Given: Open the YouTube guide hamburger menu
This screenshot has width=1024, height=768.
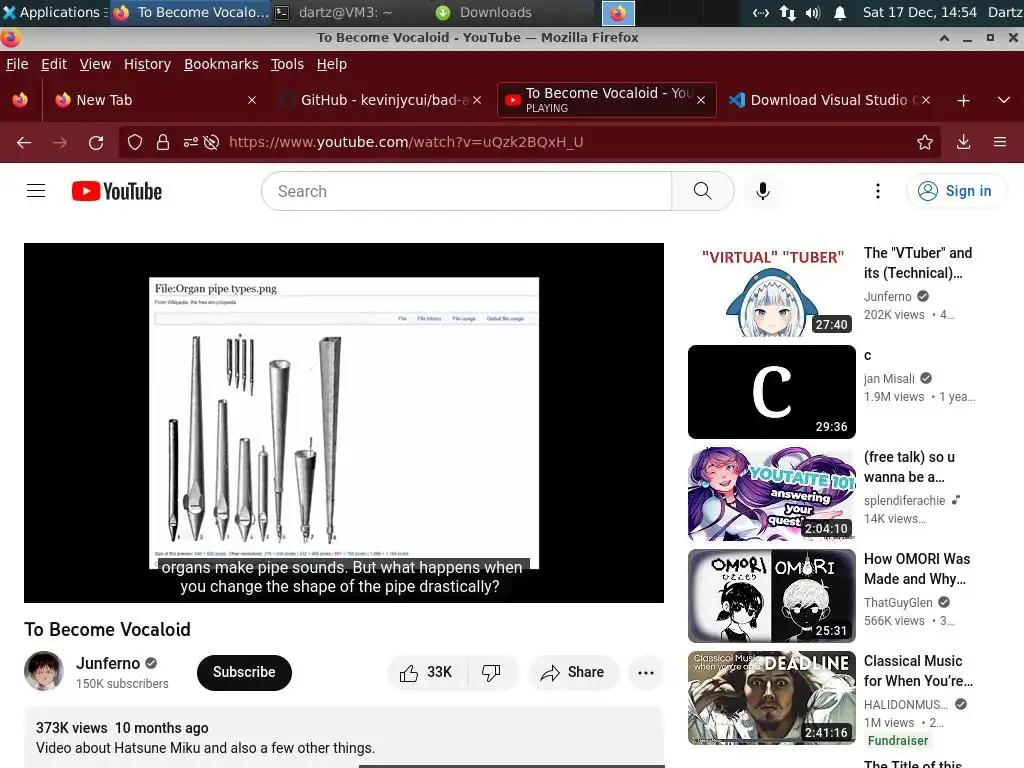Looking at the screenshot, I should point(36,191).
